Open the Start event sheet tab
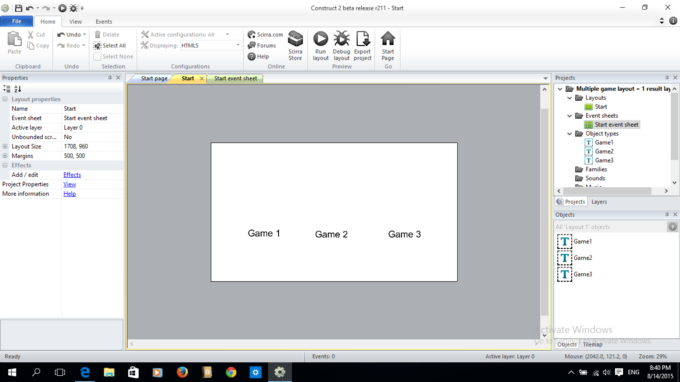This screenshot has width=680, height=382. [235, 78]
